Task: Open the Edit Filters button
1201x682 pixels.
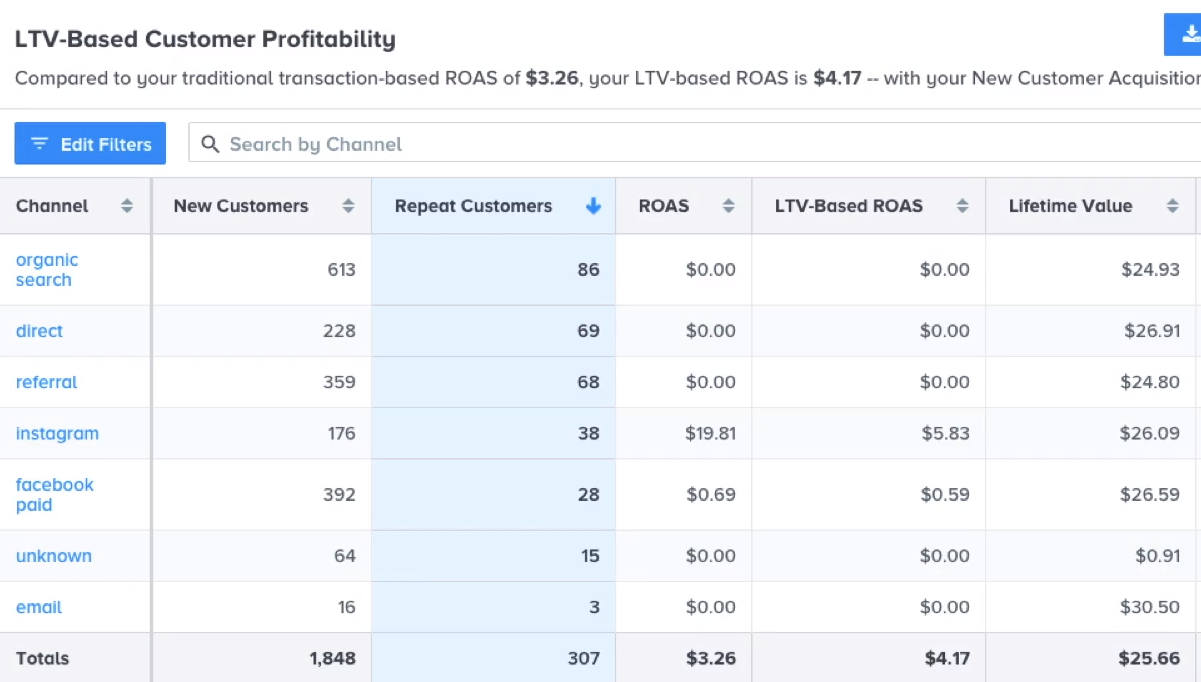Action: tap(90, 144)
